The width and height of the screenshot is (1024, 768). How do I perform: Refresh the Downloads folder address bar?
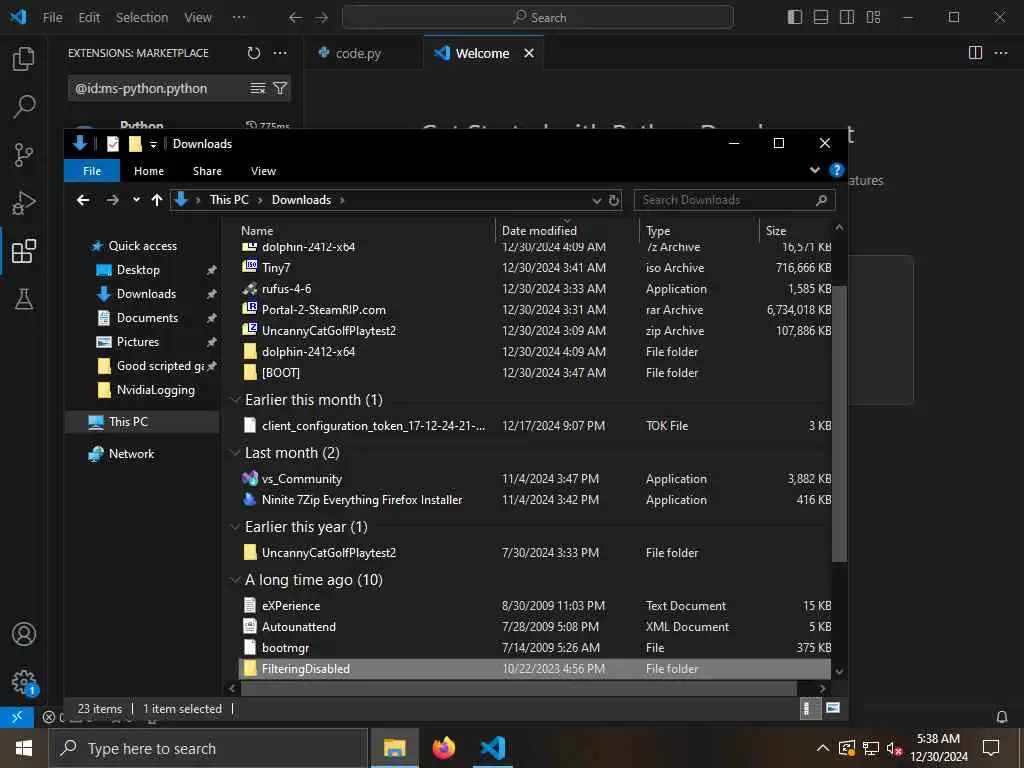(x=614, y=200)
